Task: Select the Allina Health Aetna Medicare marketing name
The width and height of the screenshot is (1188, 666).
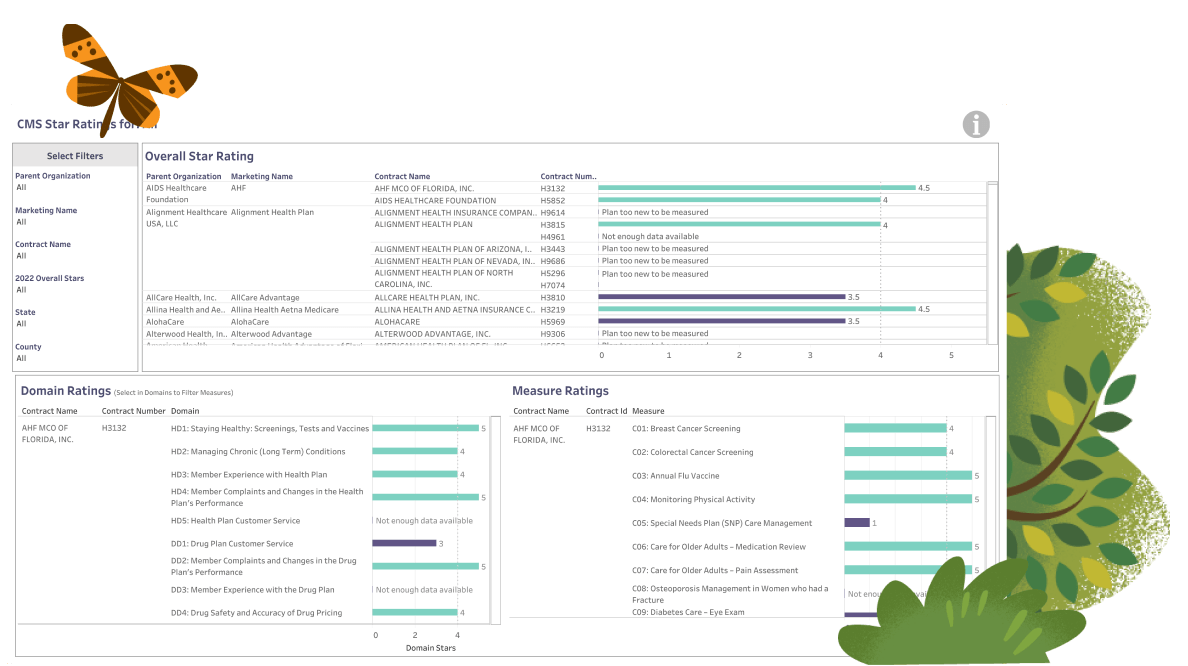Action: click(x=284, y=310)
